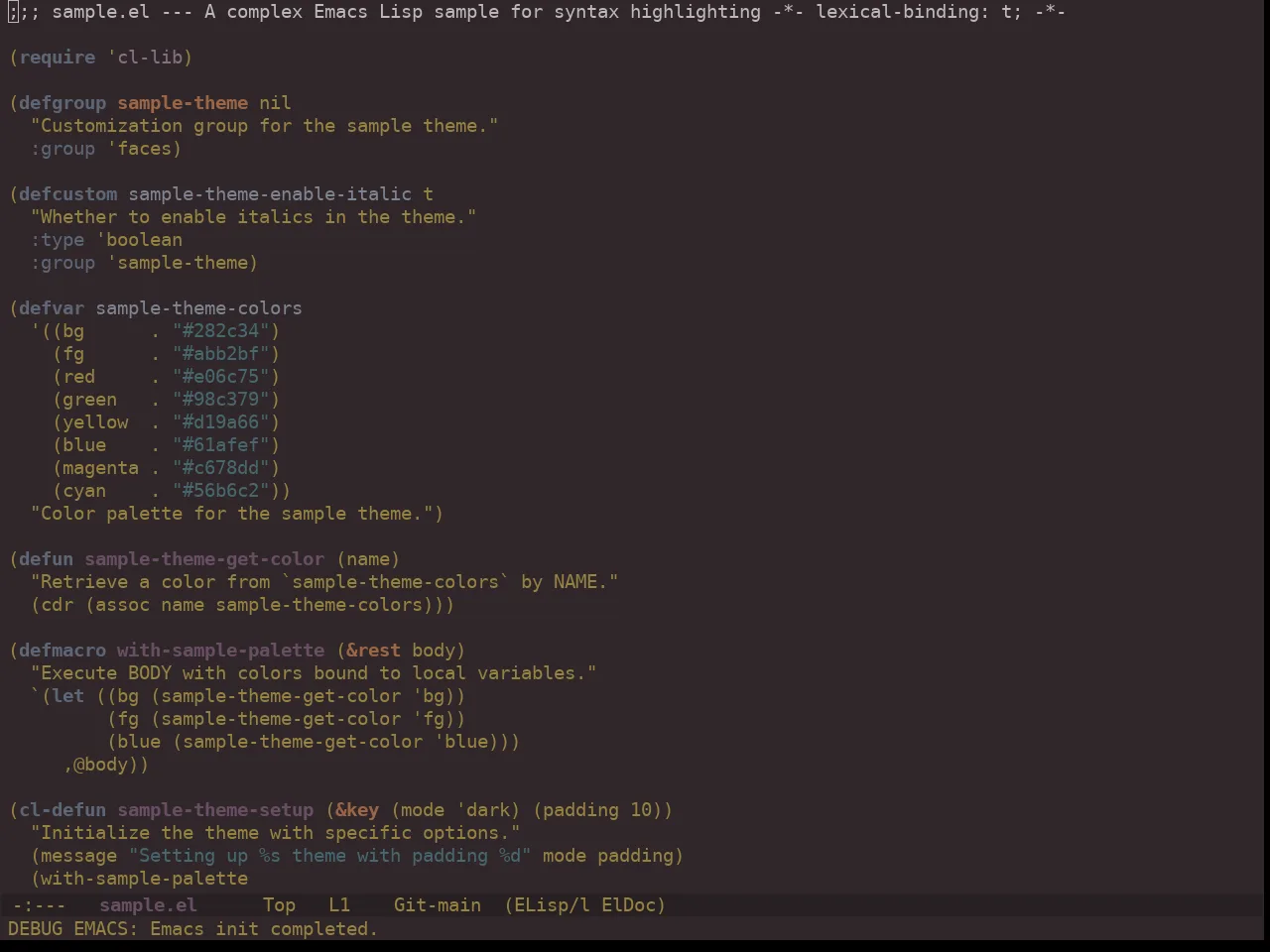1270x952 pixels.
Task: Click on 'faces symbol
Action: [140, 149]
